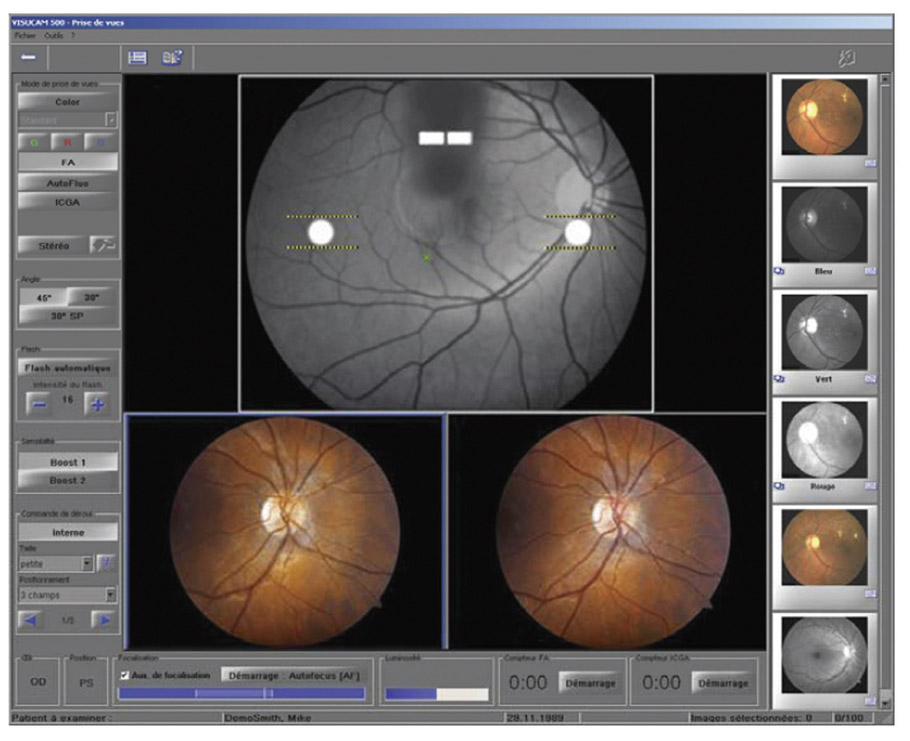Click the wrench icon beside Stéréo
Viewport: 910px width, 741px height.
[x=102, y=245]
